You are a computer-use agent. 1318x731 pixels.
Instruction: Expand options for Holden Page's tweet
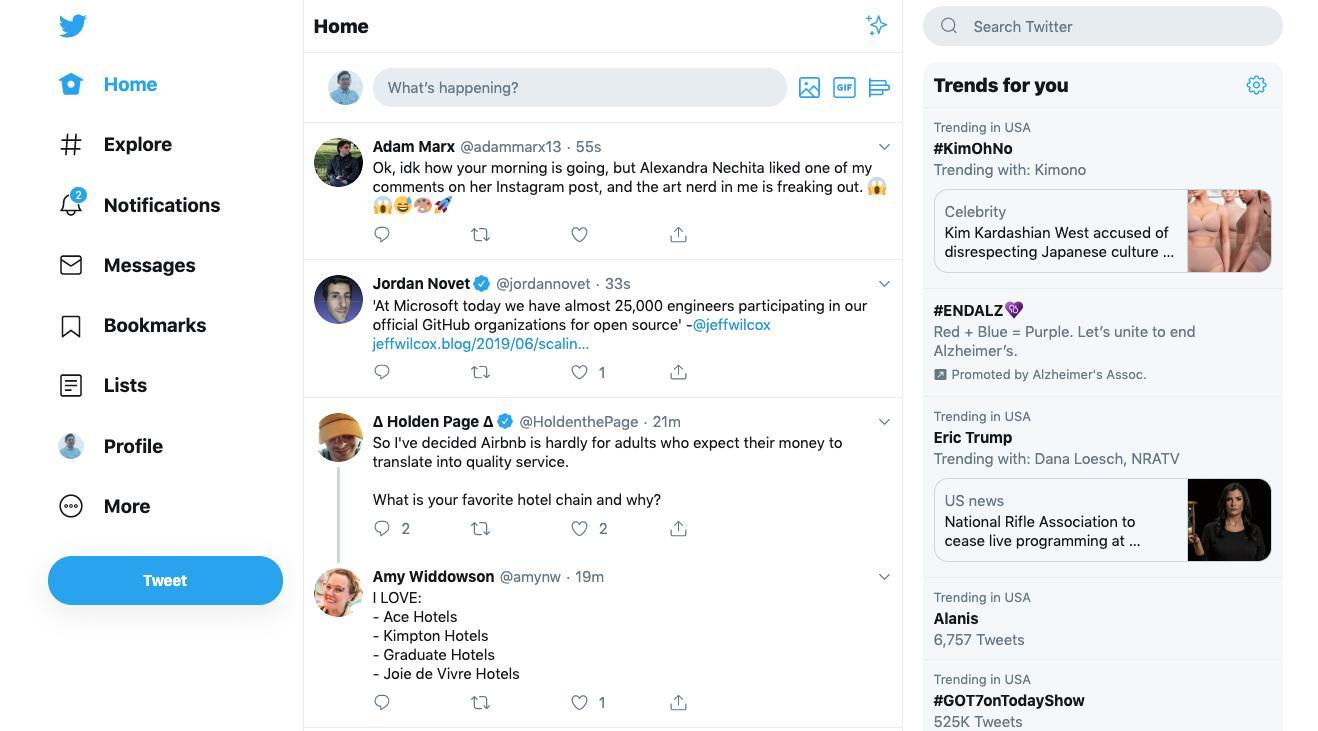[x=884, y=421]
